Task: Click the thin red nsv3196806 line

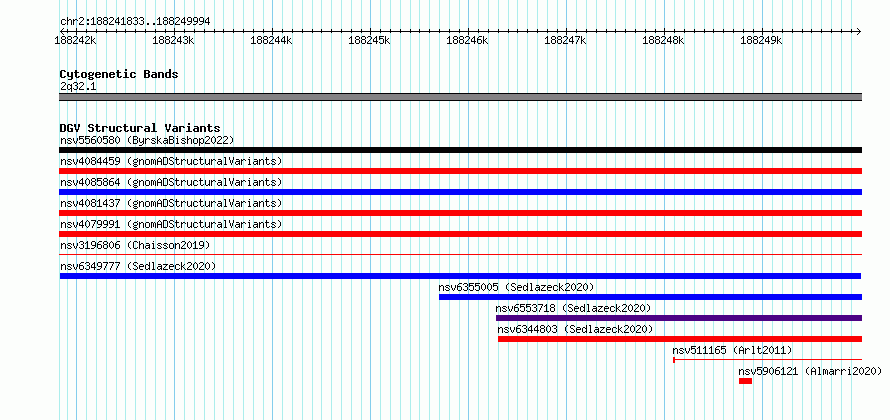Action: pyautogui.click(x=461, y=255)
